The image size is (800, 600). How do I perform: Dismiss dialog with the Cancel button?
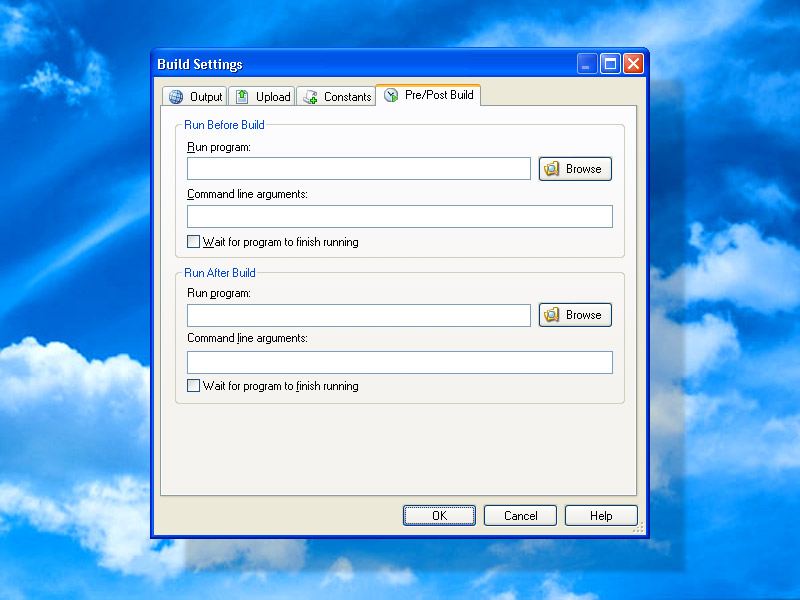tap(520, 515)
